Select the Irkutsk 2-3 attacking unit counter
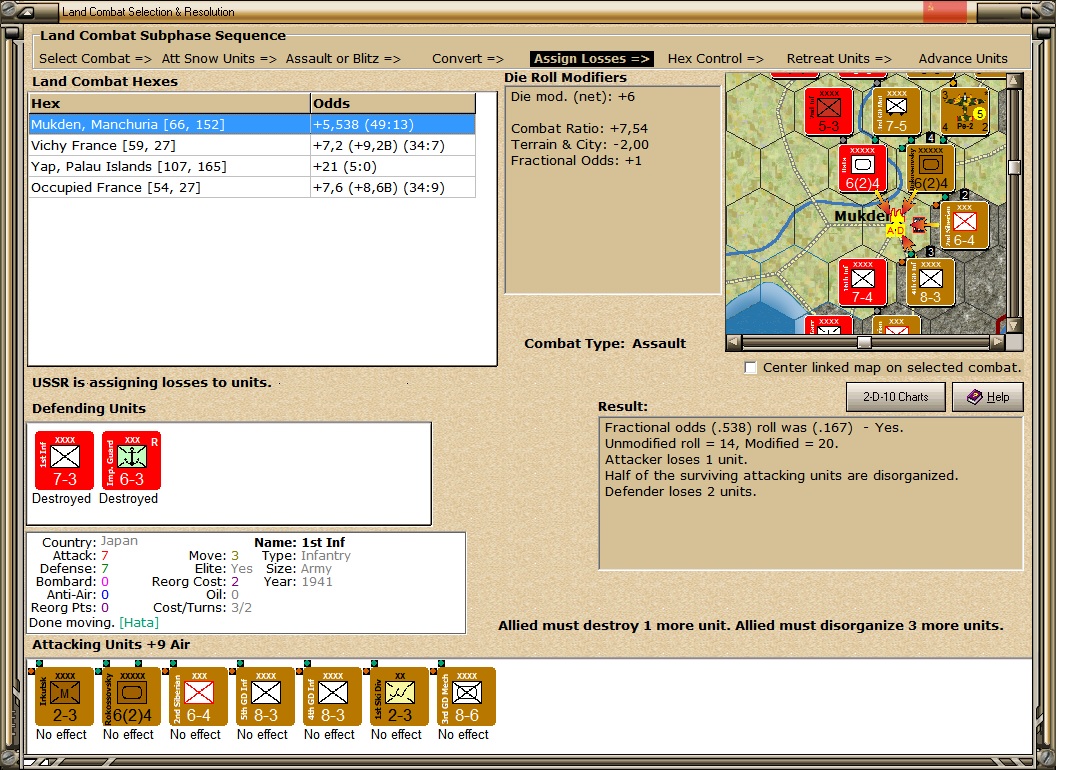The image size is (1081, 770). click(x=63, y=698)
